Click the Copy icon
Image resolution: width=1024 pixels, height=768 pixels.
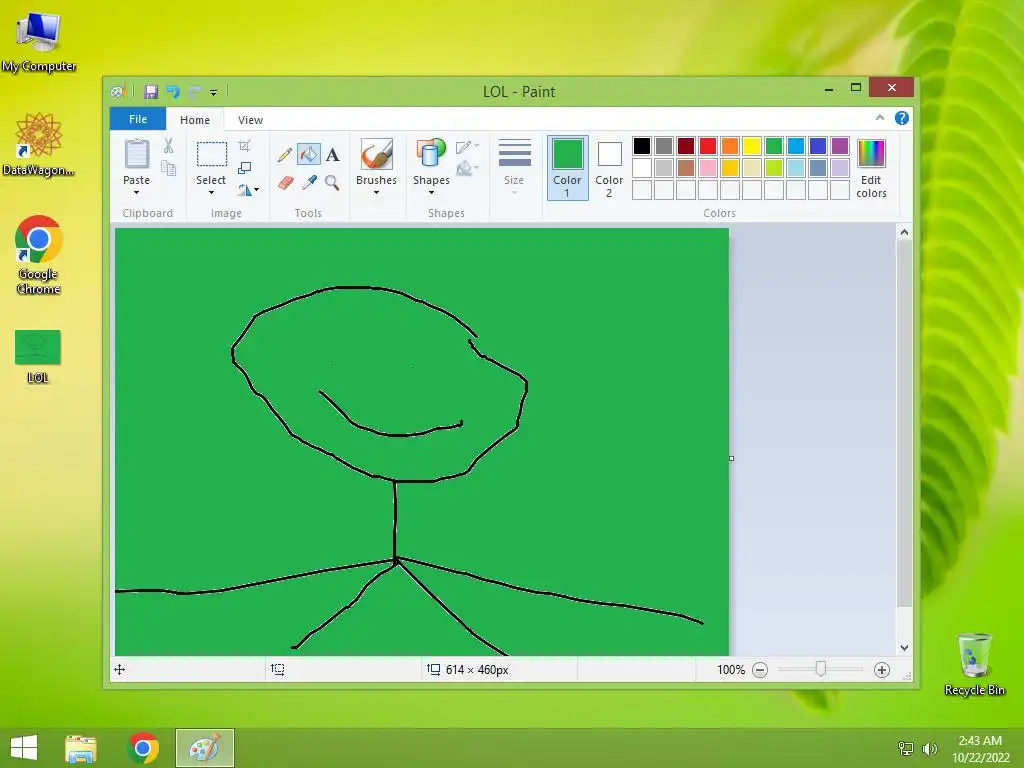tap(168, 168)
